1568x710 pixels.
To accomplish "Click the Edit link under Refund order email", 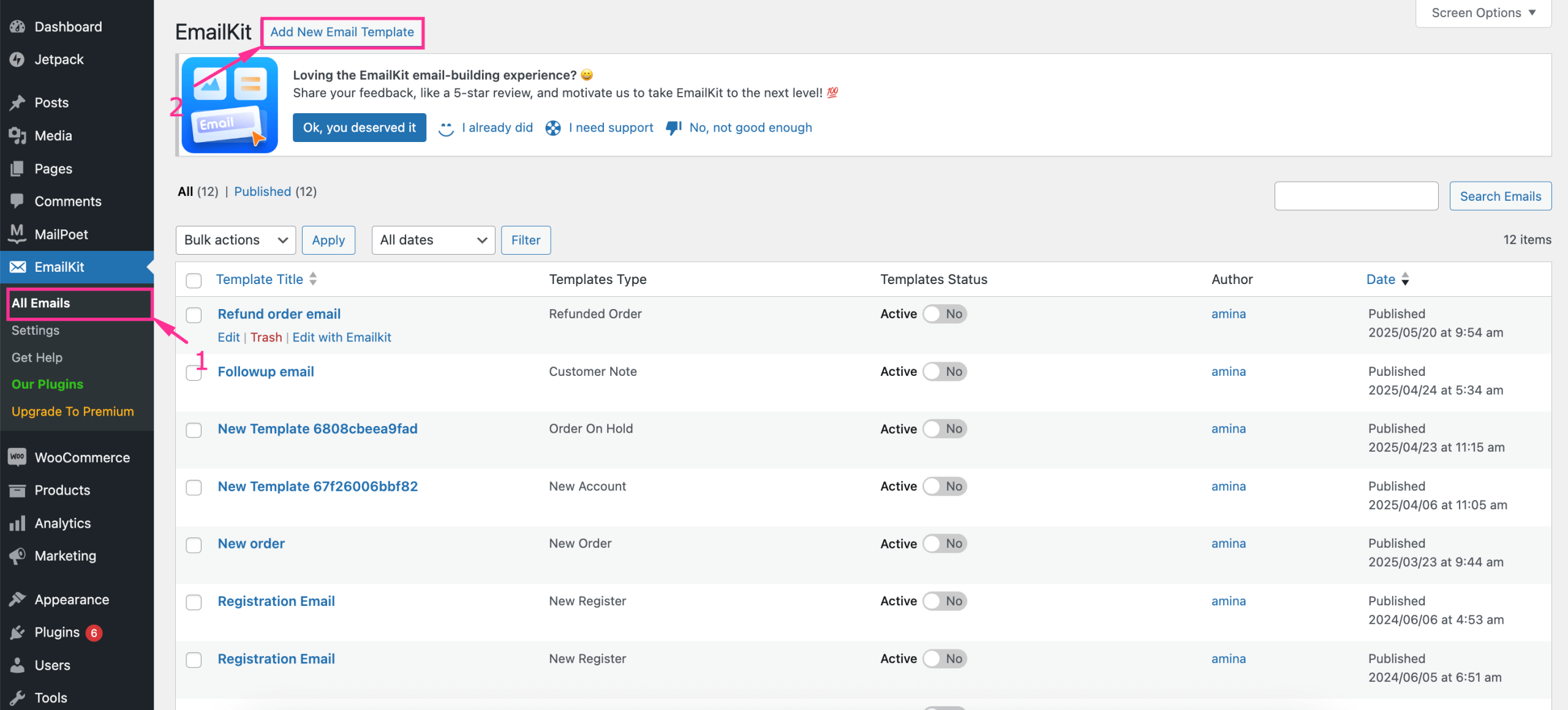I will click(x=229, y=337).
